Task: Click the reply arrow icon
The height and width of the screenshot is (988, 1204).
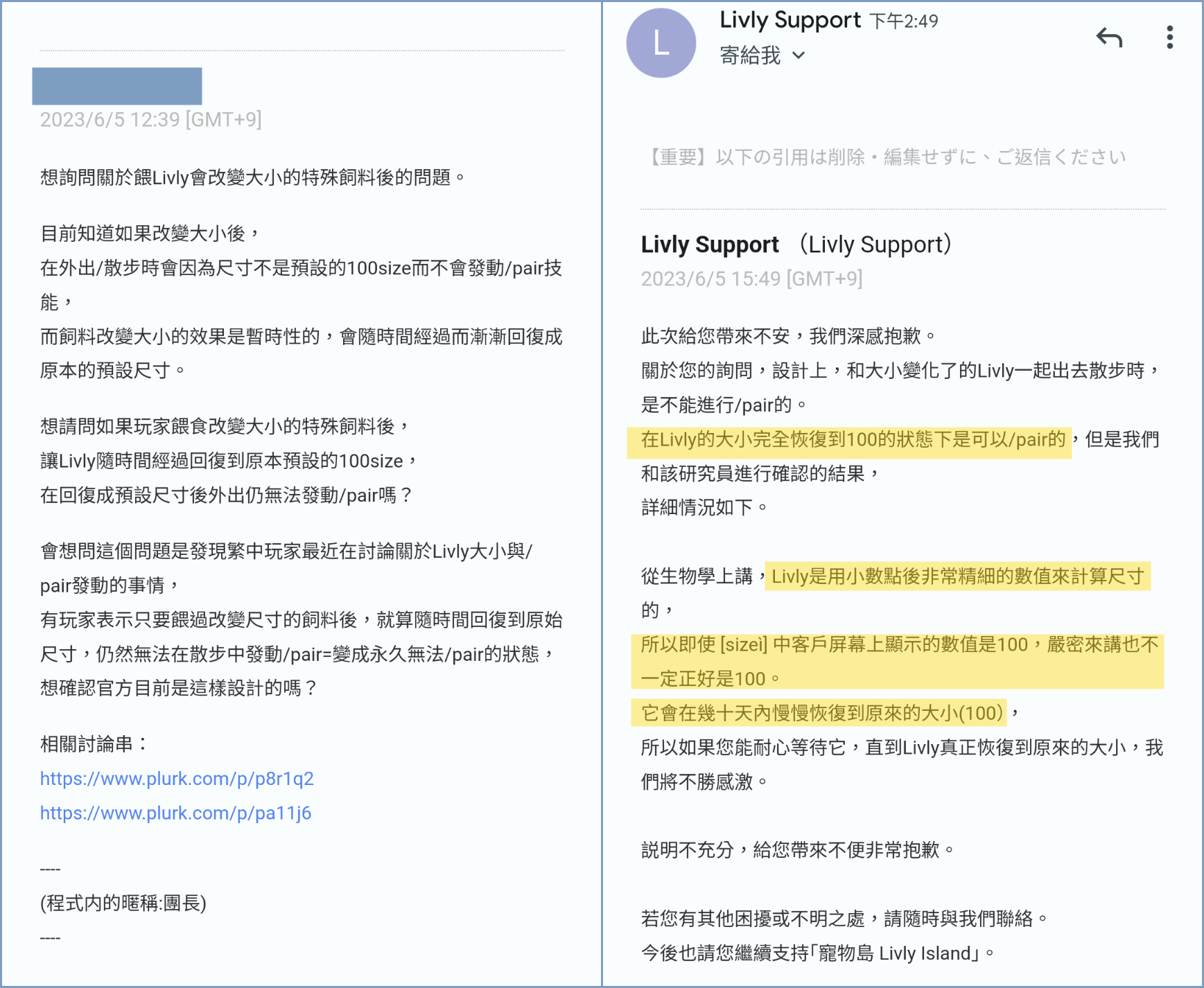Action: pos(1109,37)
